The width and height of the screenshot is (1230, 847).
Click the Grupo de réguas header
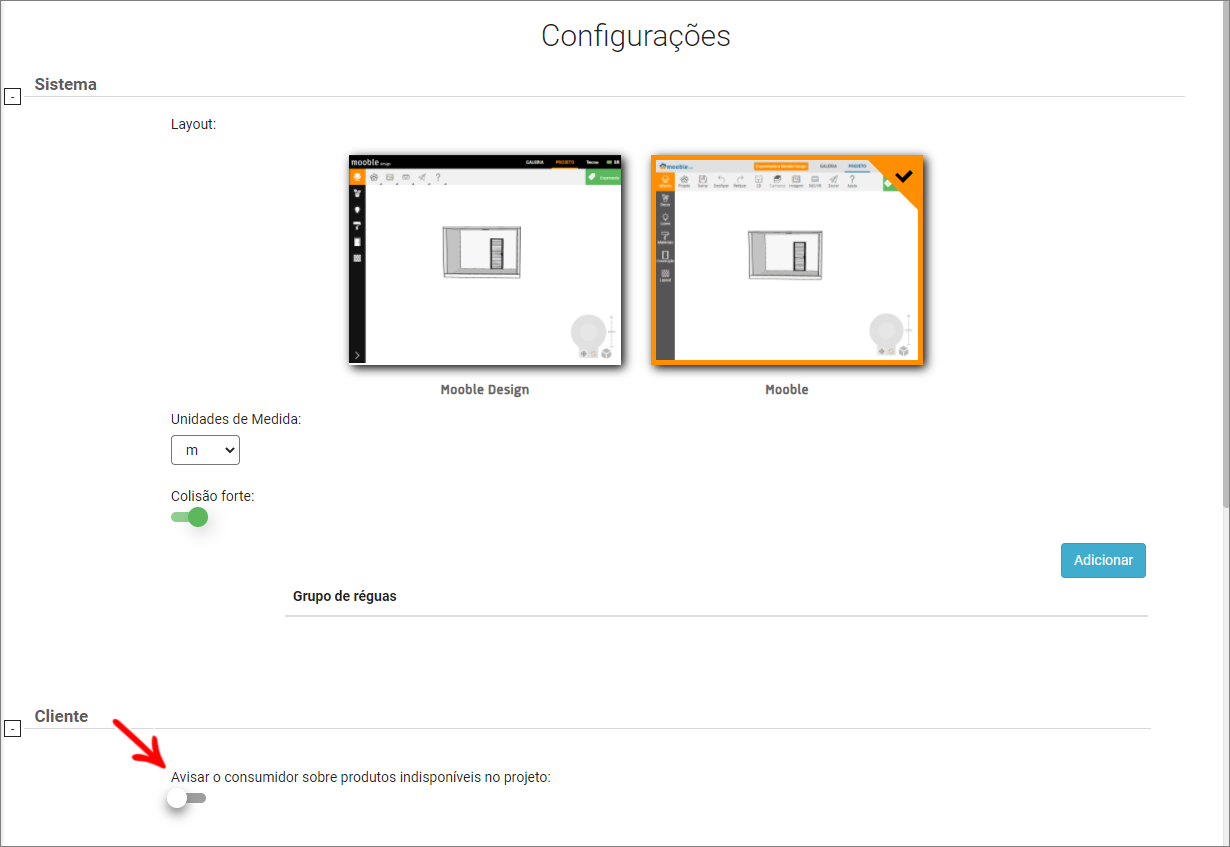click(x=345, y=596)
